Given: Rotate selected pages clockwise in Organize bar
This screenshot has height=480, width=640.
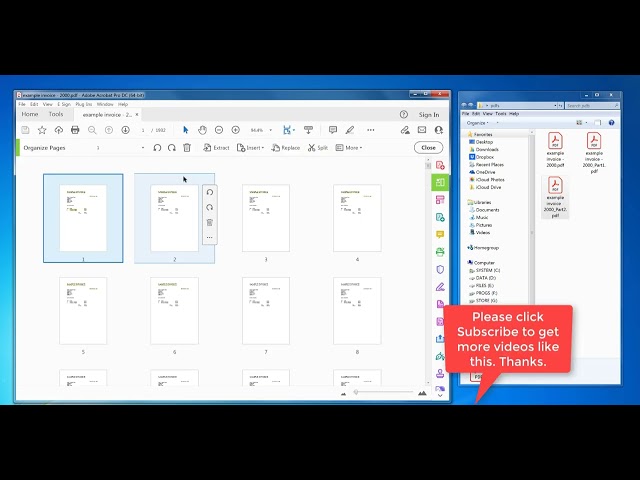Looking at the screenshot, I should [172, 148].
